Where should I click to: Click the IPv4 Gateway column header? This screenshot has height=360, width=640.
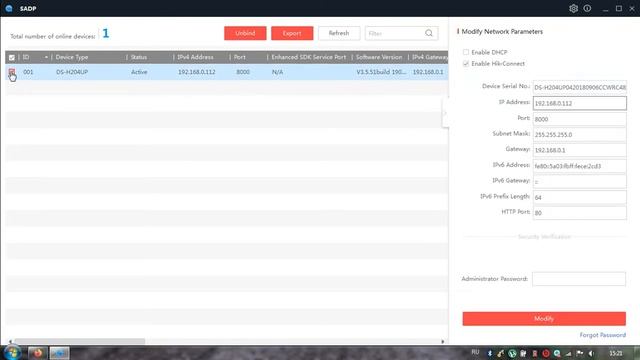[x=430, y=57]
